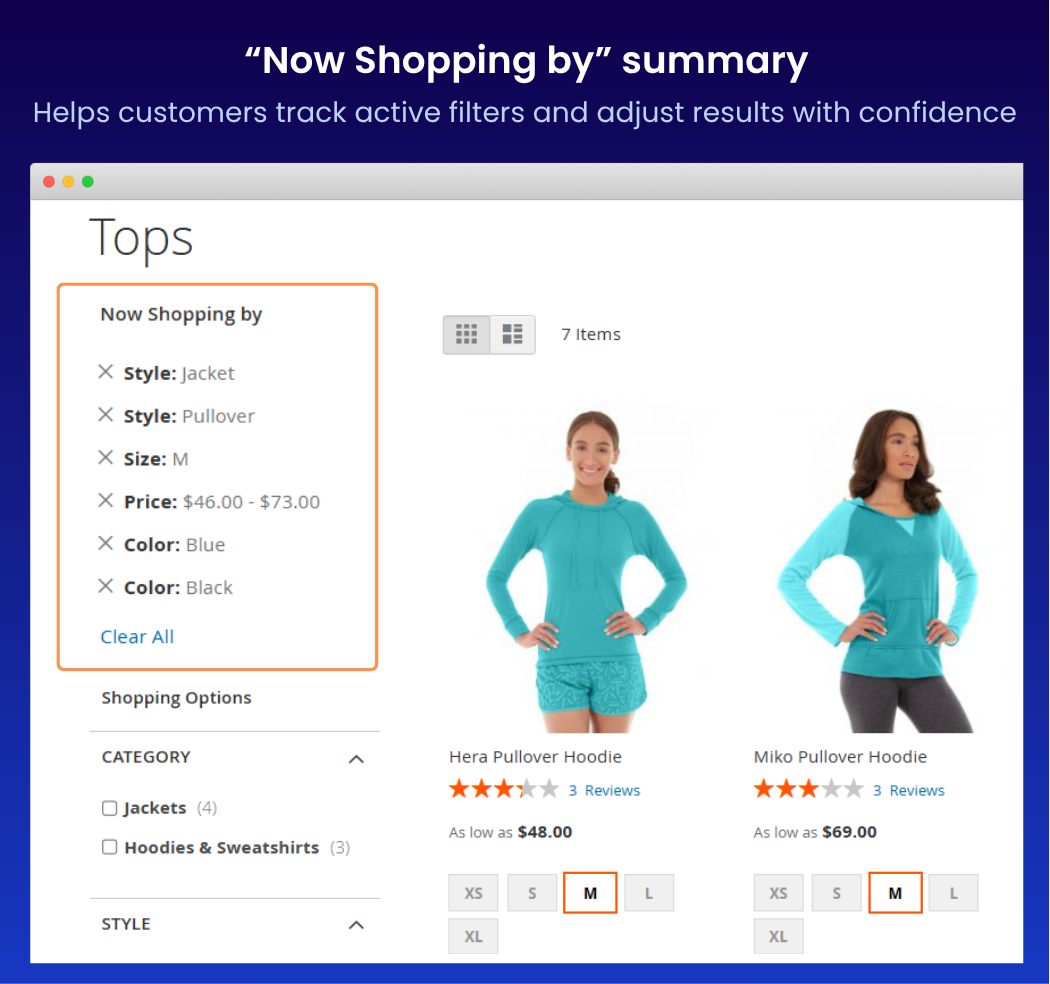Check the Hoodies & Sweatshirts checkbox
The width and height of the screenshot is (1050, 984).
click(109, 847)
